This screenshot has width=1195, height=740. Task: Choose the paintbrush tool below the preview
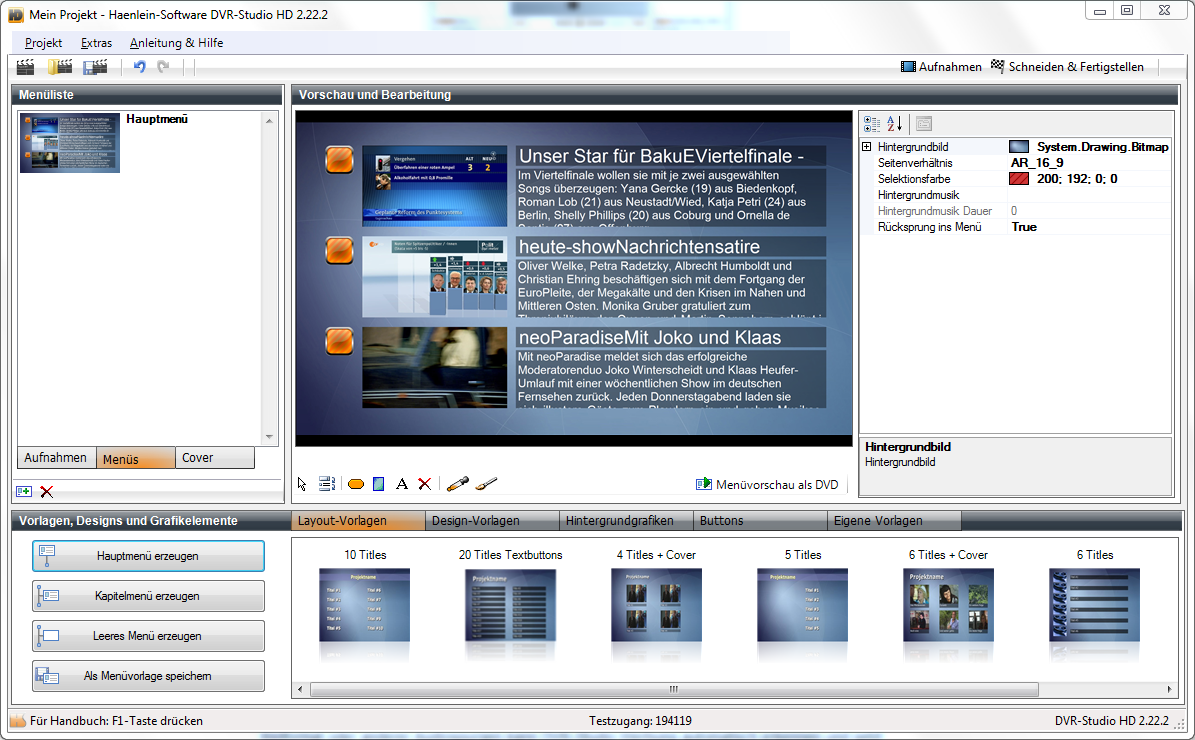pos(486,484)
